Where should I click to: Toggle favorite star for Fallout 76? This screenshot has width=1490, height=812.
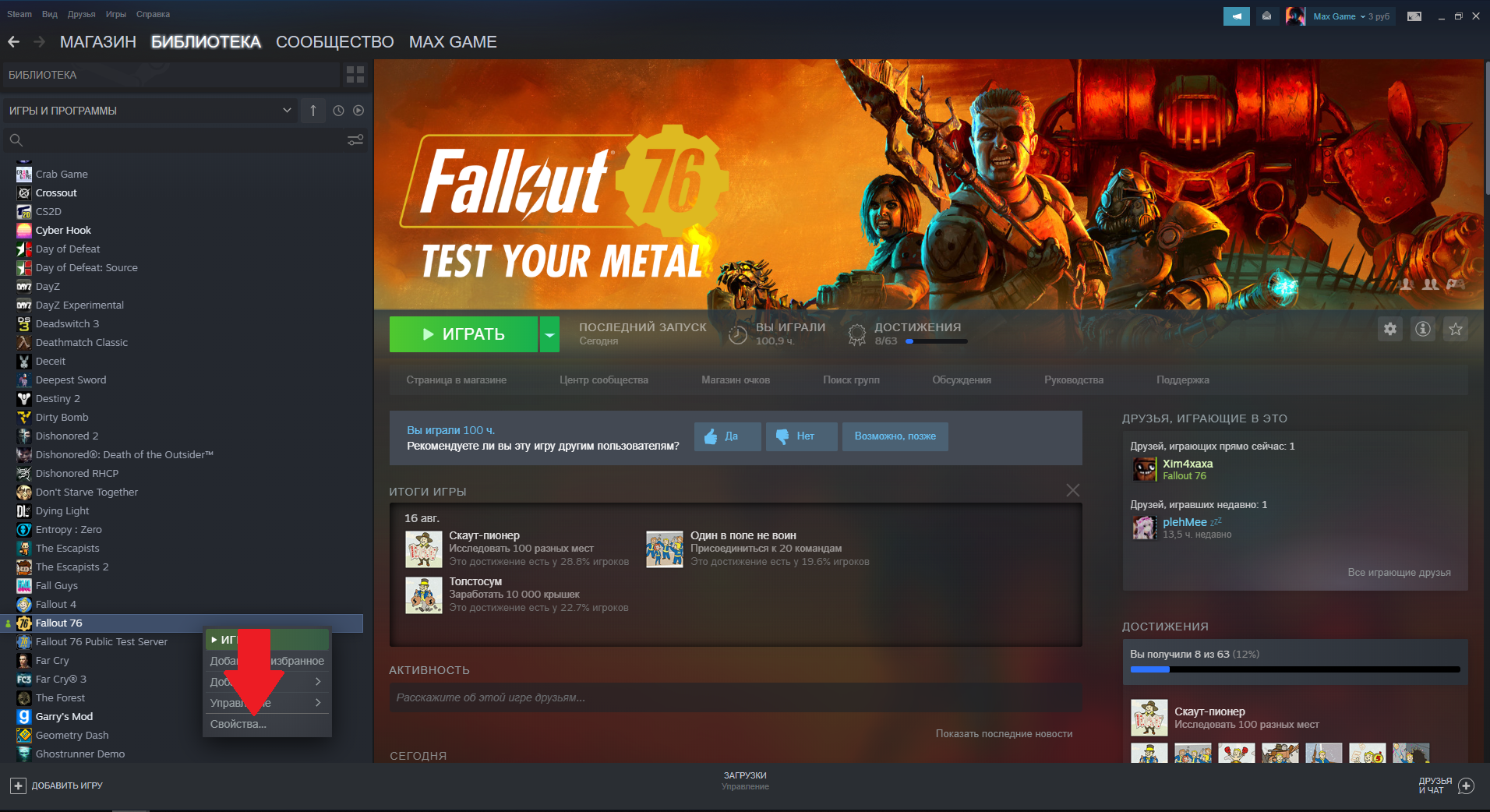point(1456,329)
